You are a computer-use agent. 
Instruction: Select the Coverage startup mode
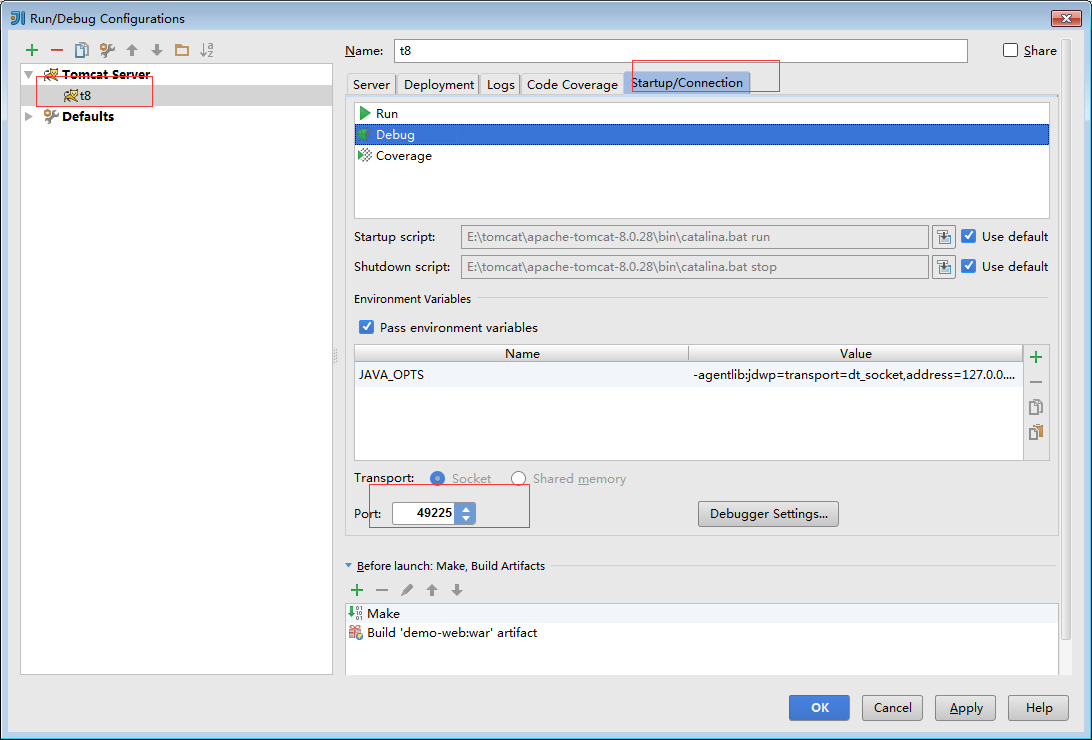[x=701, y=156]
